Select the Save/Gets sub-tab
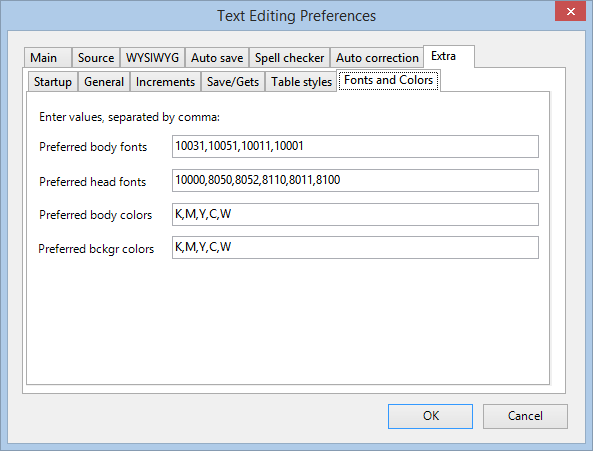The width and height of the screenshot is (593, 451). pos(233,82)
